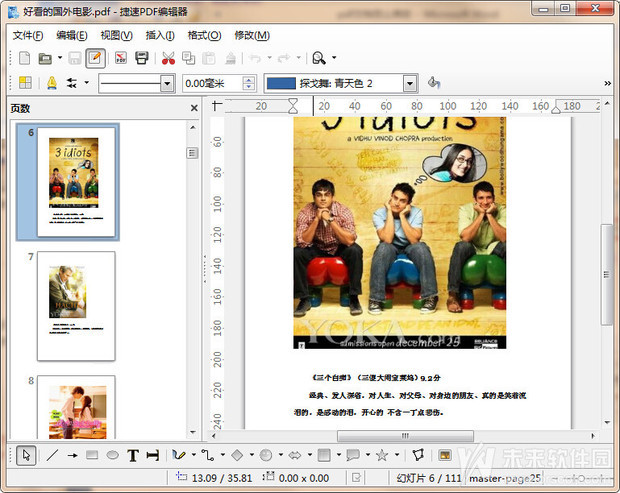Open the 格式(O) menu

tap(204, 36)
